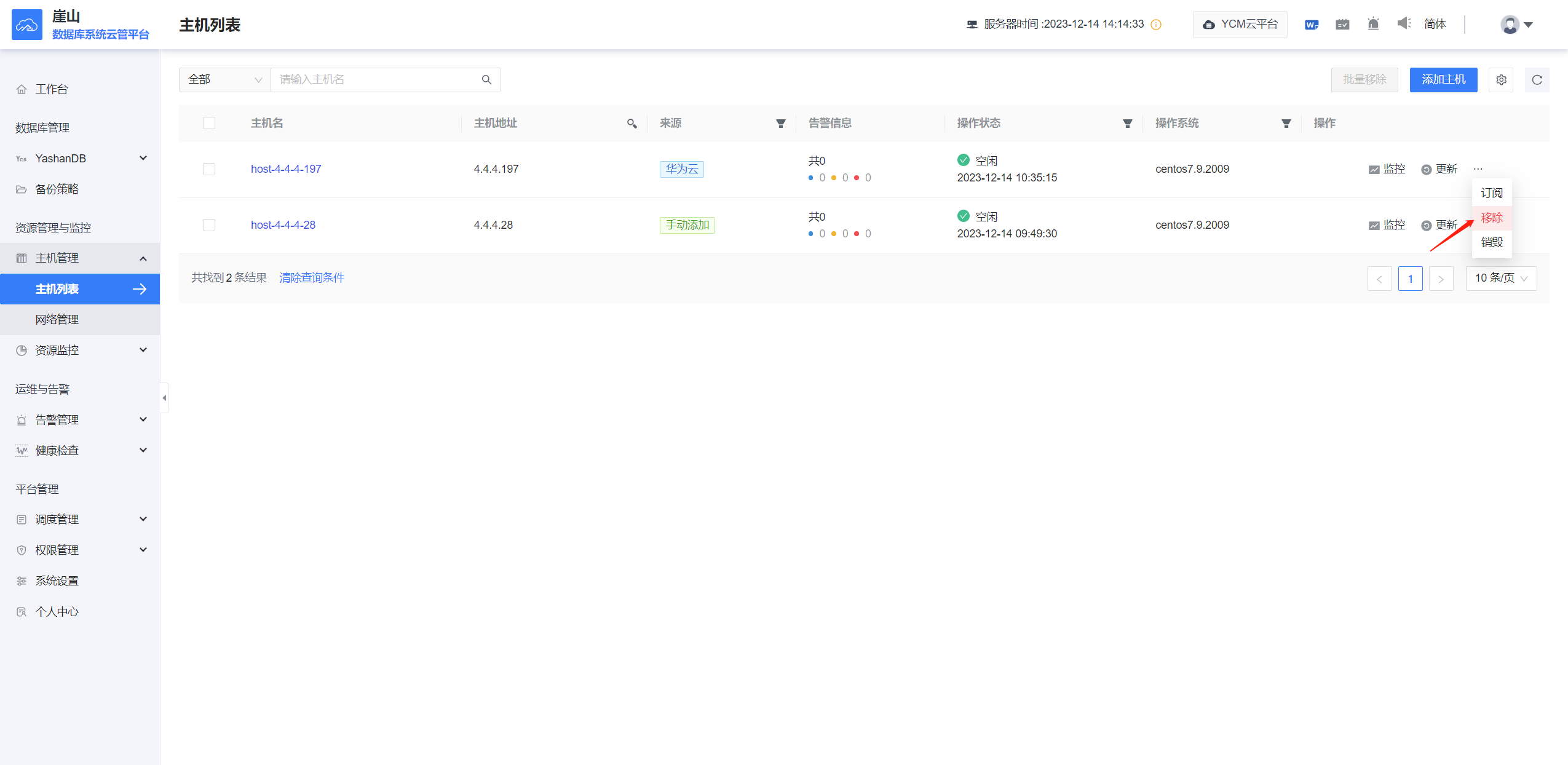Screen dimensions: 1568x765
Task: Click the alarm bell icon in header
Action: 1373,24
